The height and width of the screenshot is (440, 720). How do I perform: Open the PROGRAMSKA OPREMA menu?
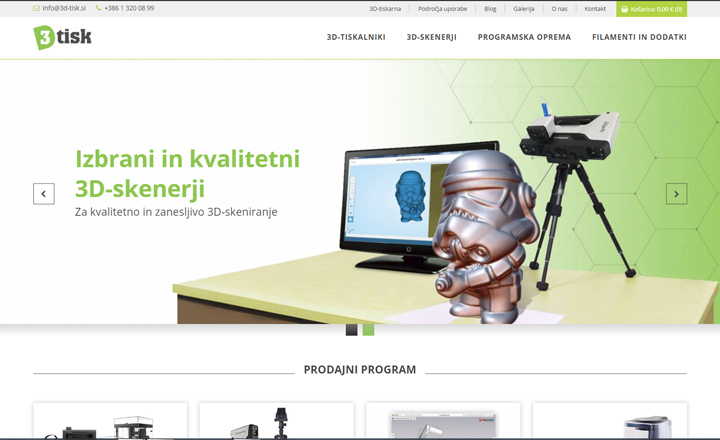pyautogui.click(x=524, y=37)
